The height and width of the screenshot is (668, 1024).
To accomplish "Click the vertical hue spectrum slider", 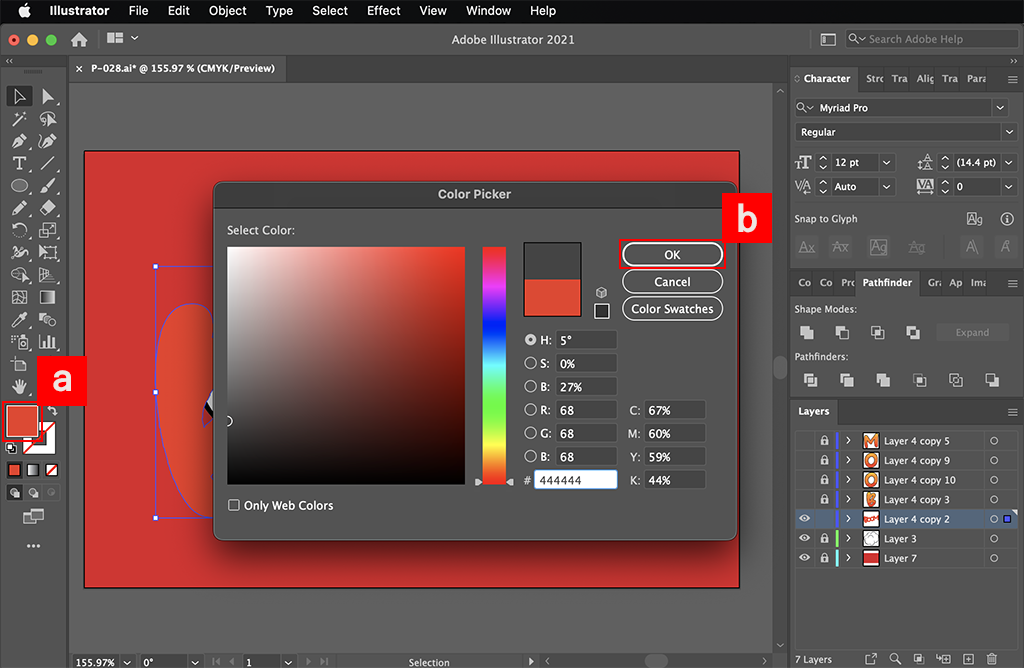I will coord(494,366).
